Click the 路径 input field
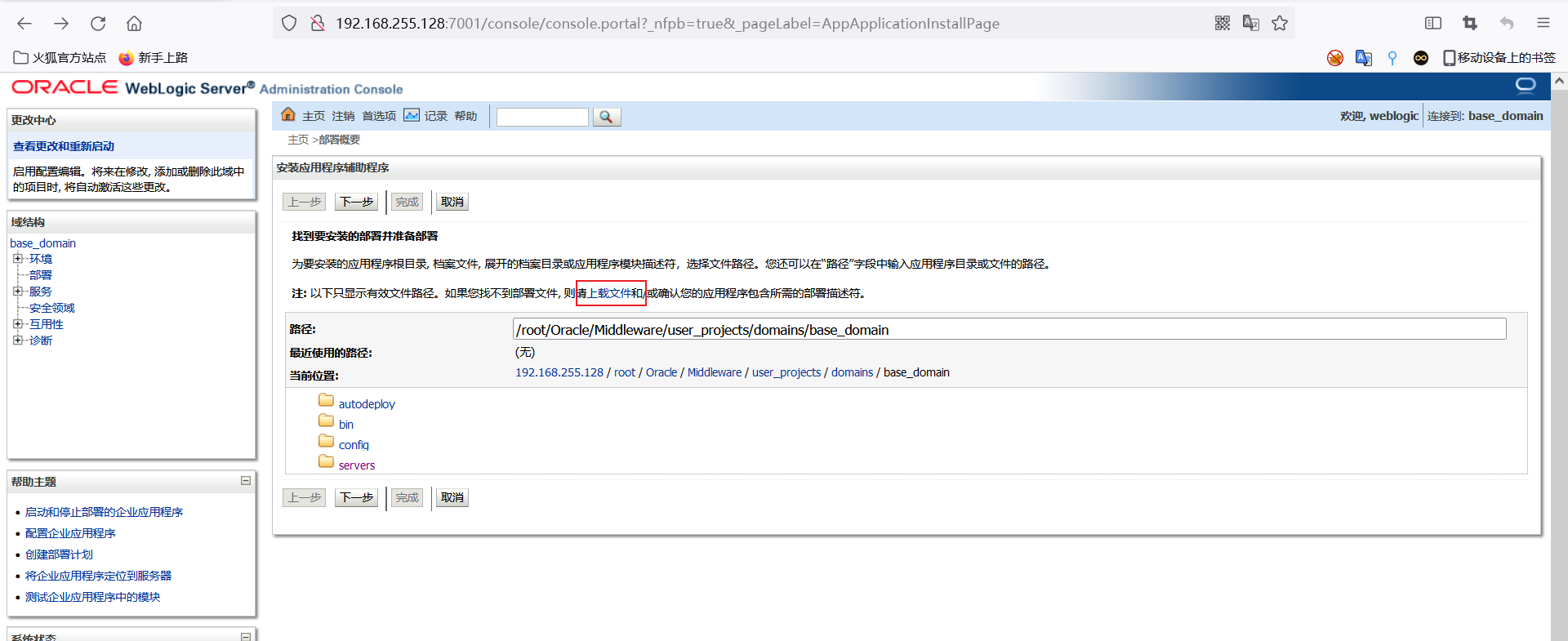1568x641 pixels. pos(1009,329)
